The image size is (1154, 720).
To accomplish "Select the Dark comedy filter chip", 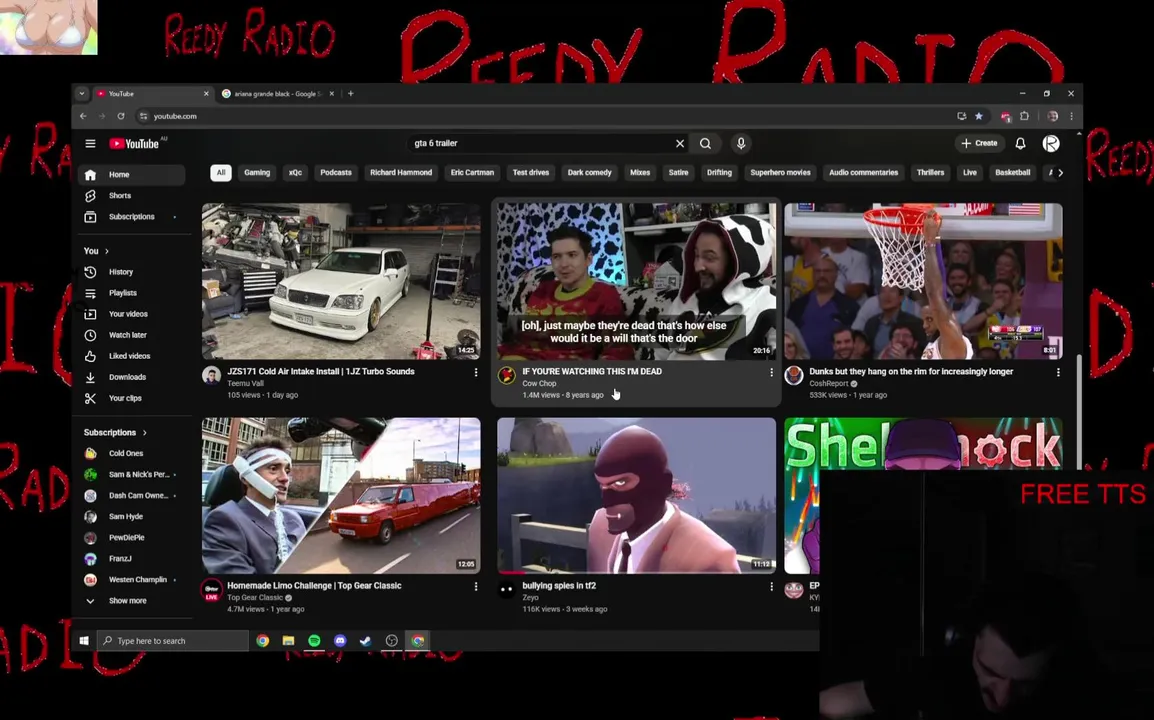I will click(590, 172).
